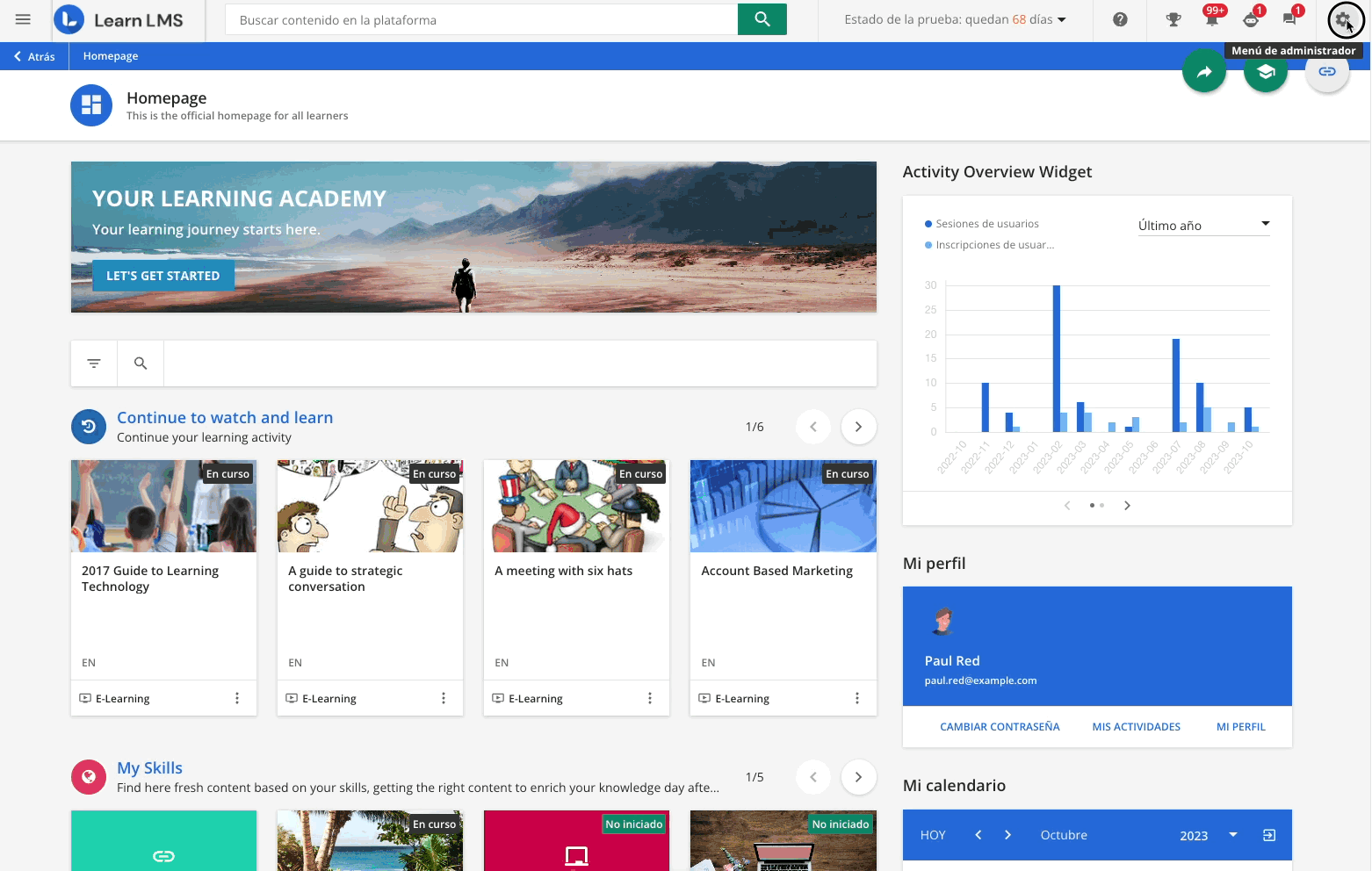1372x871 pixels.
Task: Go to next chart page in widget
Action: [x=1127, y=506]
